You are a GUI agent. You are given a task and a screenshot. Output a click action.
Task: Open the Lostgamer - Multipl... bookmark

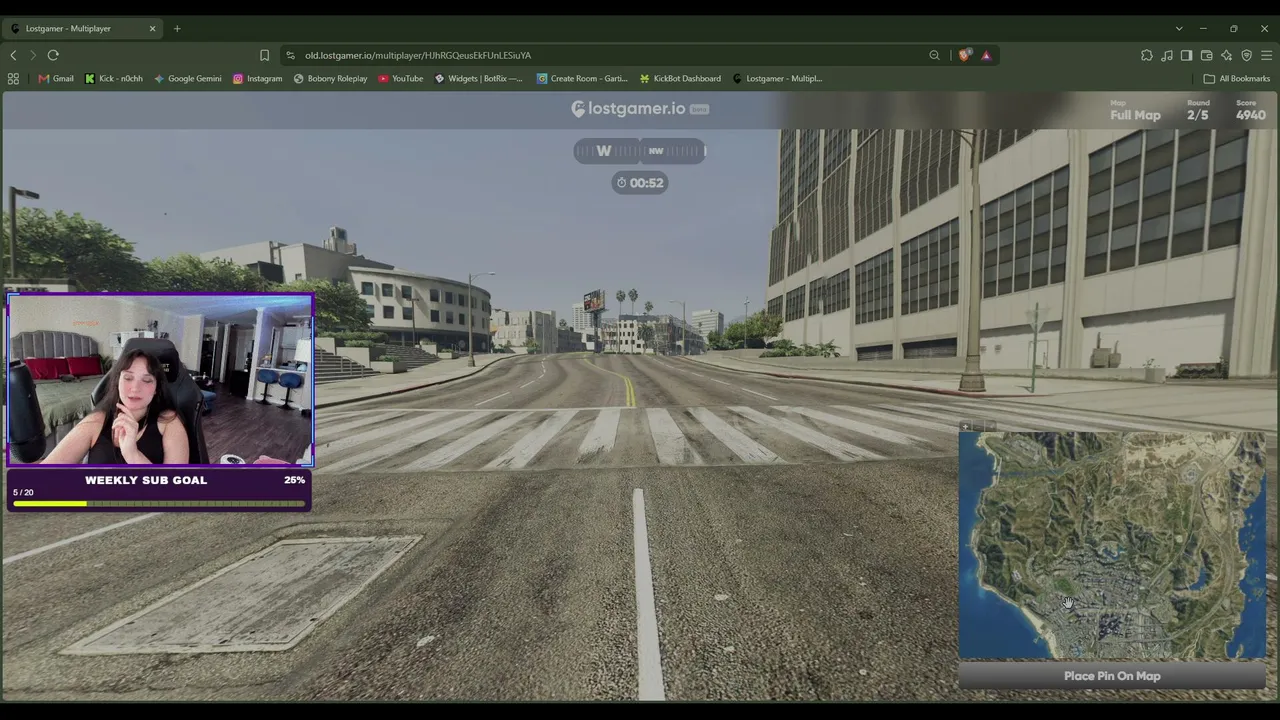pyautogui.click(x=777, y=78)
